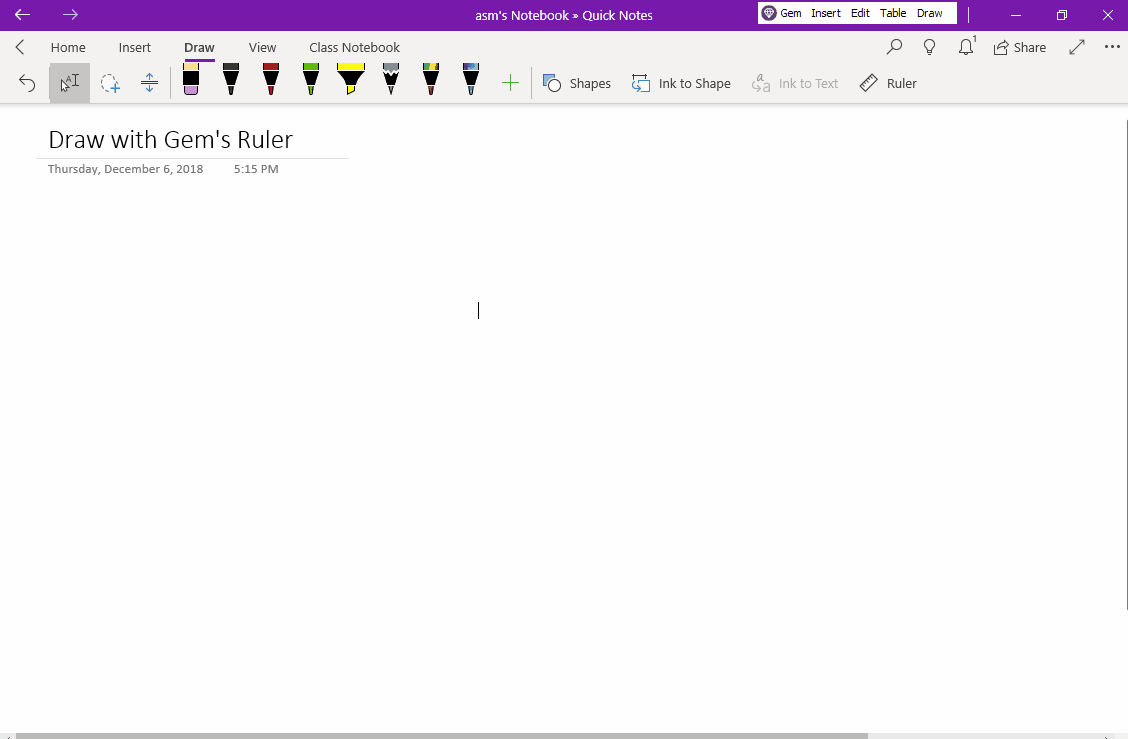Screen dimensions: 1128x739
Task: Add a new pen with green plus
Action: pos(510,83)
